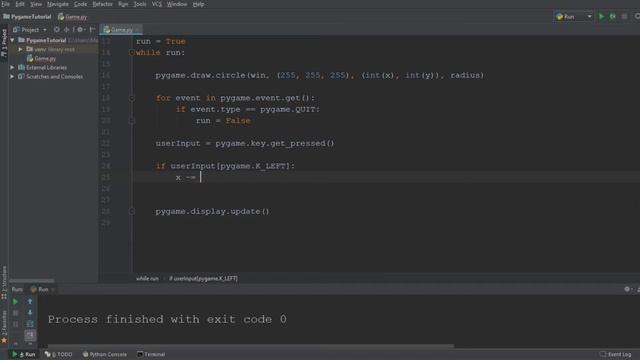
Task: Click the Favorites star icon on left strip
Action: pyautogui.click(x=4, y=340)
